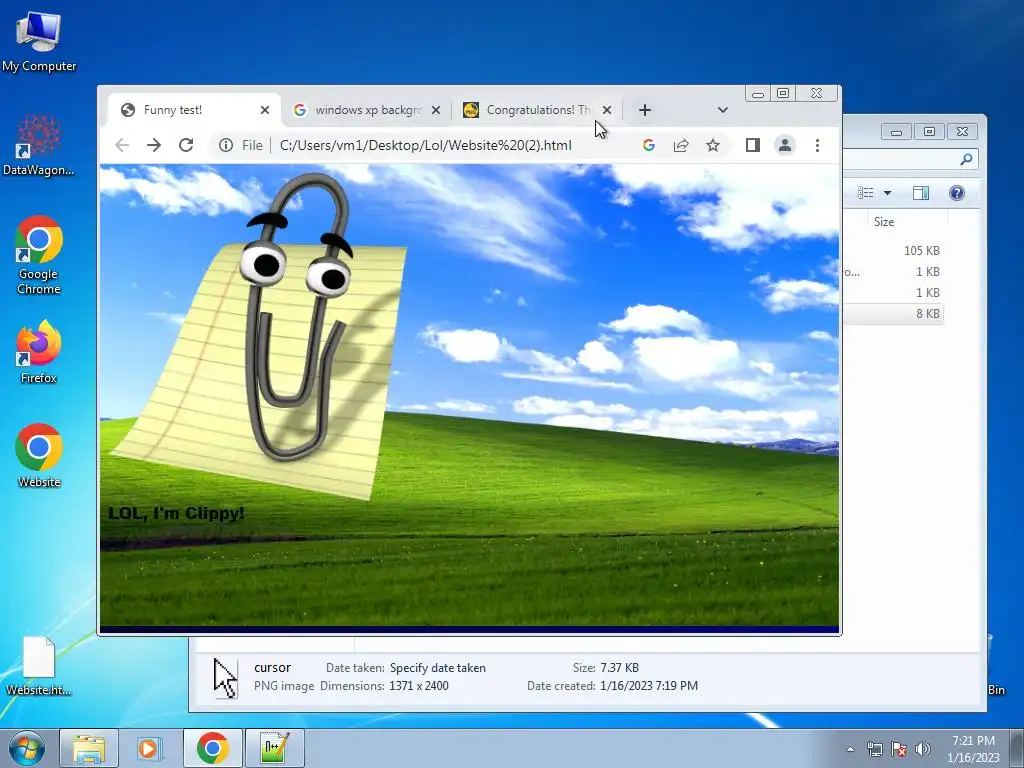Open the Chrome profile avatar menu
Screen dimensions: 1024x768
(785, 145)
